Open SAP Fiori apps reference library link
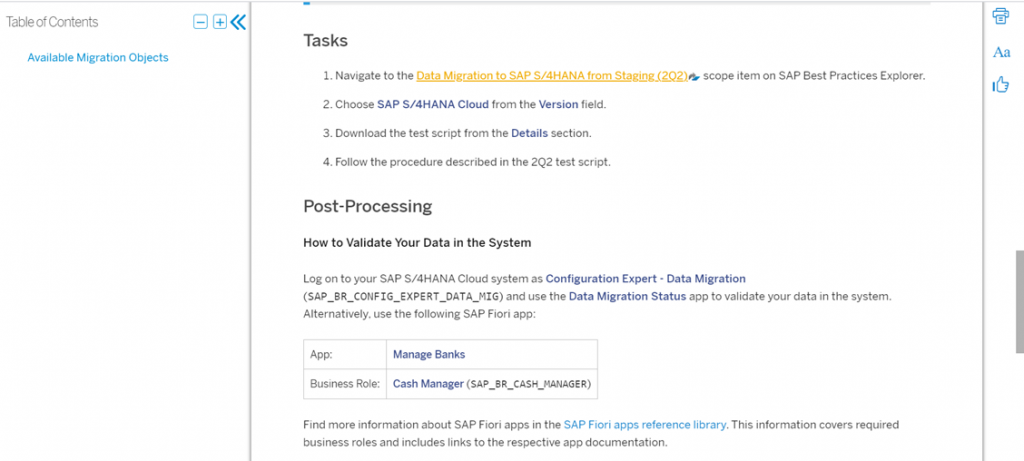Image resolution: width=1024 pixels, height=461 pixels. click(645, 424)
